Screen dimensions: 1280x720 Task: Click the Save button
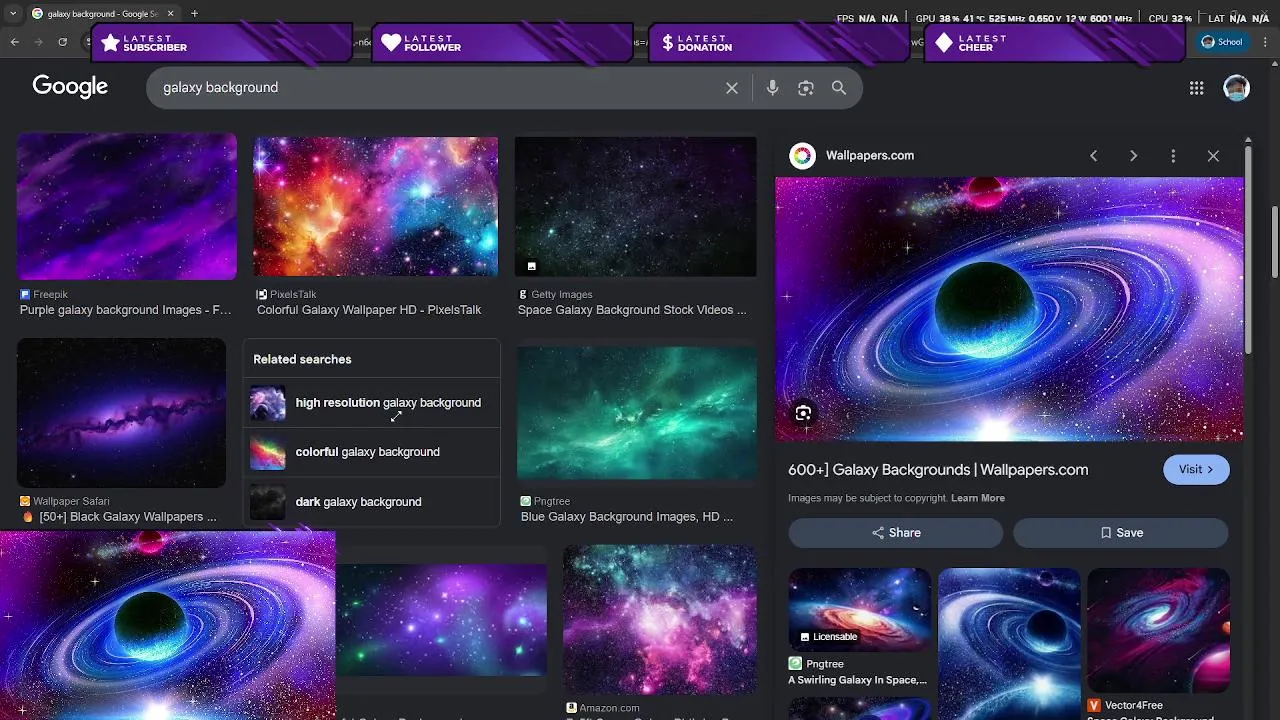click(x=1120, y=533)
